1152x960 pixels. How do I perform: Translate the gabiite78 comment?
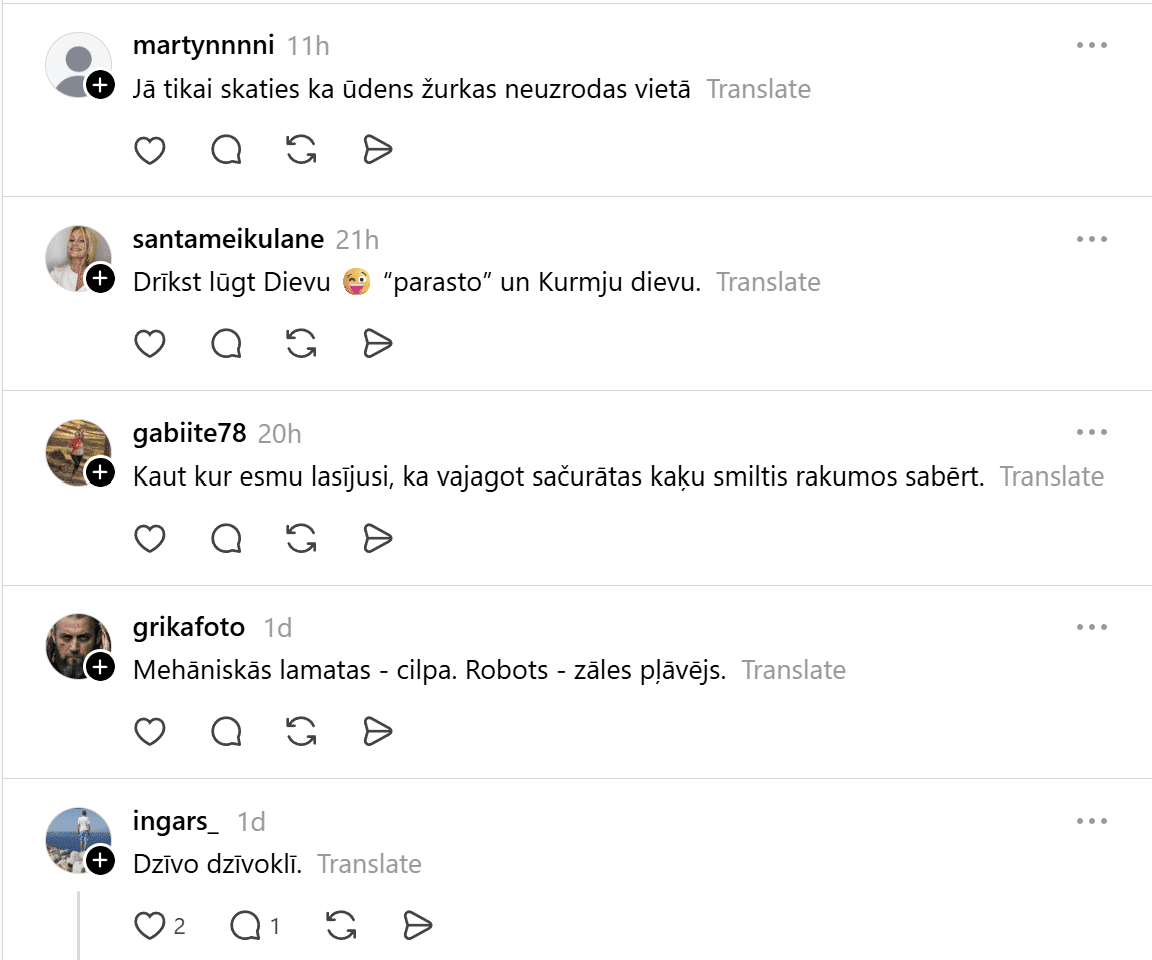tap(1051, 477)
